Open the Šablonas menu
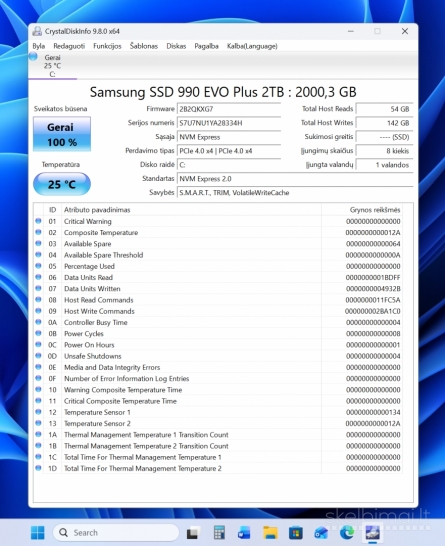The width and height of the screenshot is (445, 546). [144, 46]
